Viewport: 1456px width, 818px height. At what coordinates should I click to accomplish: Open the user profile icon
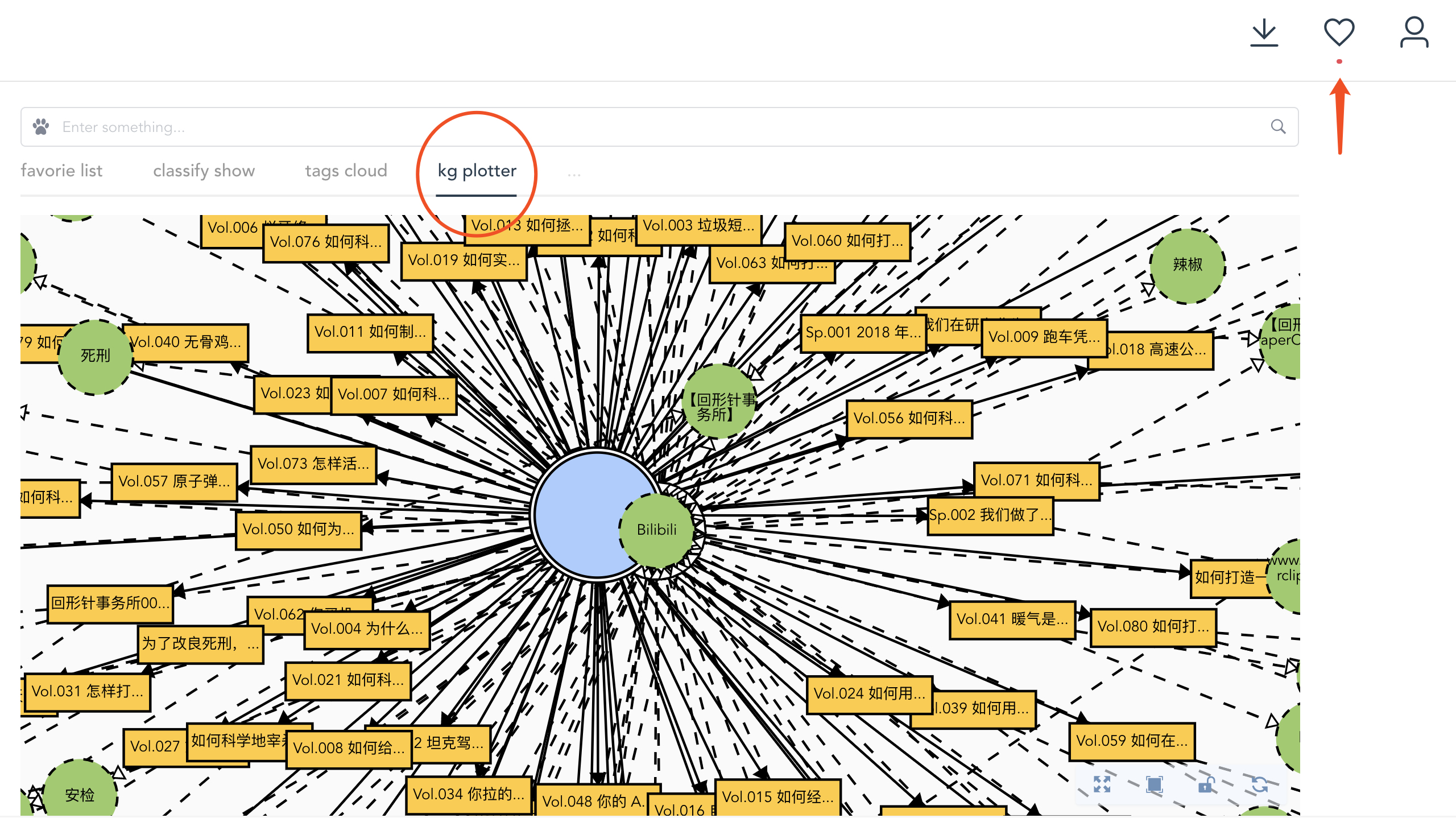[x=1414, y=32]
